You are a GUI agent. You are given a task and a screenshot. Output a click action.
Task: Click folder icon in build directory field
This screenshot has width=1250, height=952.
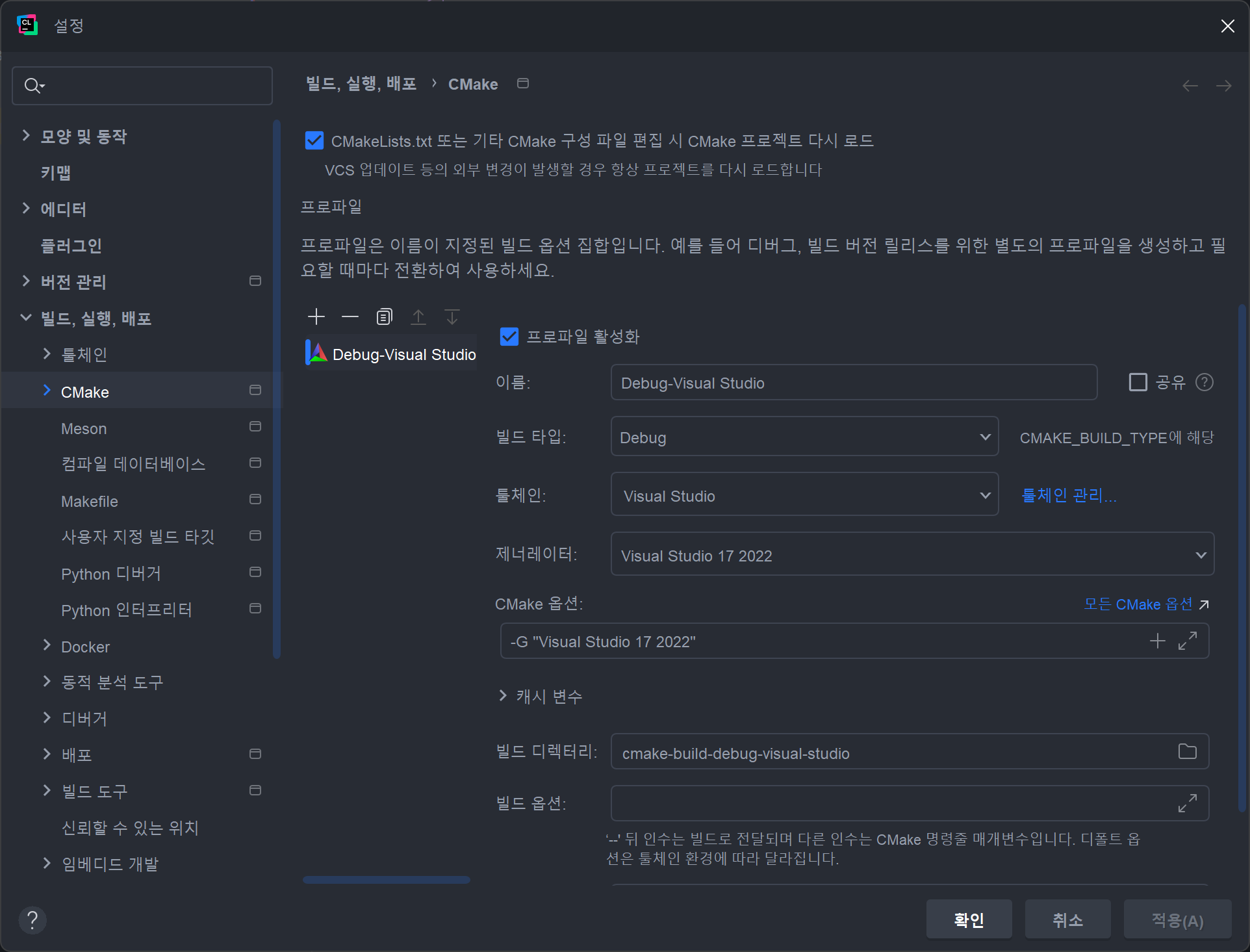click(x=1187, y=752)
